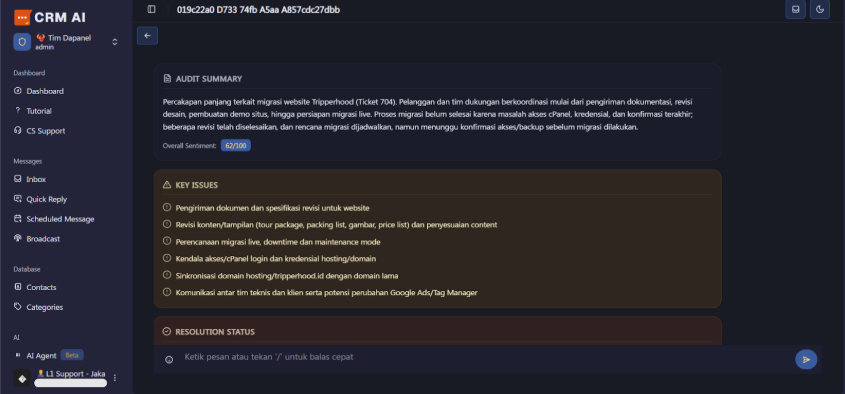
Task: Click the issue about Sinkronisasi domain hosting
Action: click(287, 276)
